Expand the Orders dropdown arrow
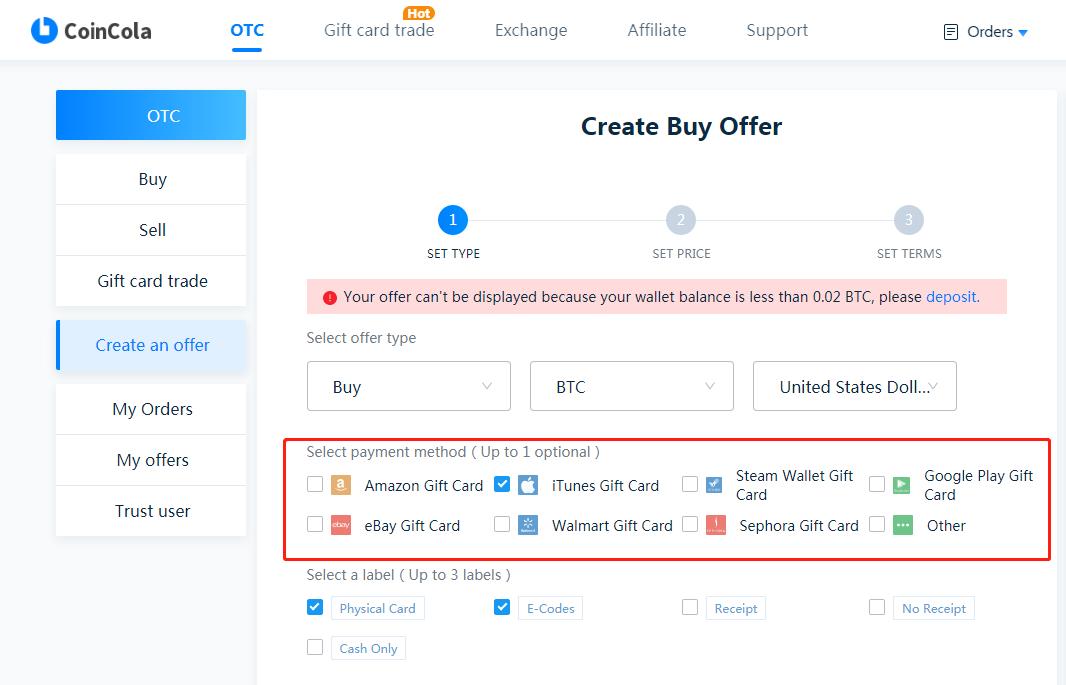The width and height of the screenshot is (1066, 685). (1022, 33)
